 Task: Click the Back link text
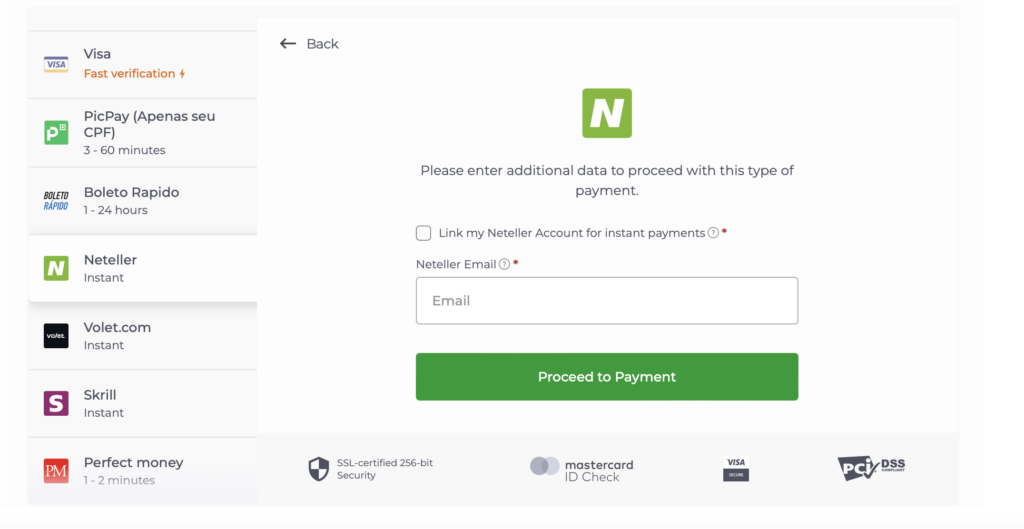click(322, 44)
